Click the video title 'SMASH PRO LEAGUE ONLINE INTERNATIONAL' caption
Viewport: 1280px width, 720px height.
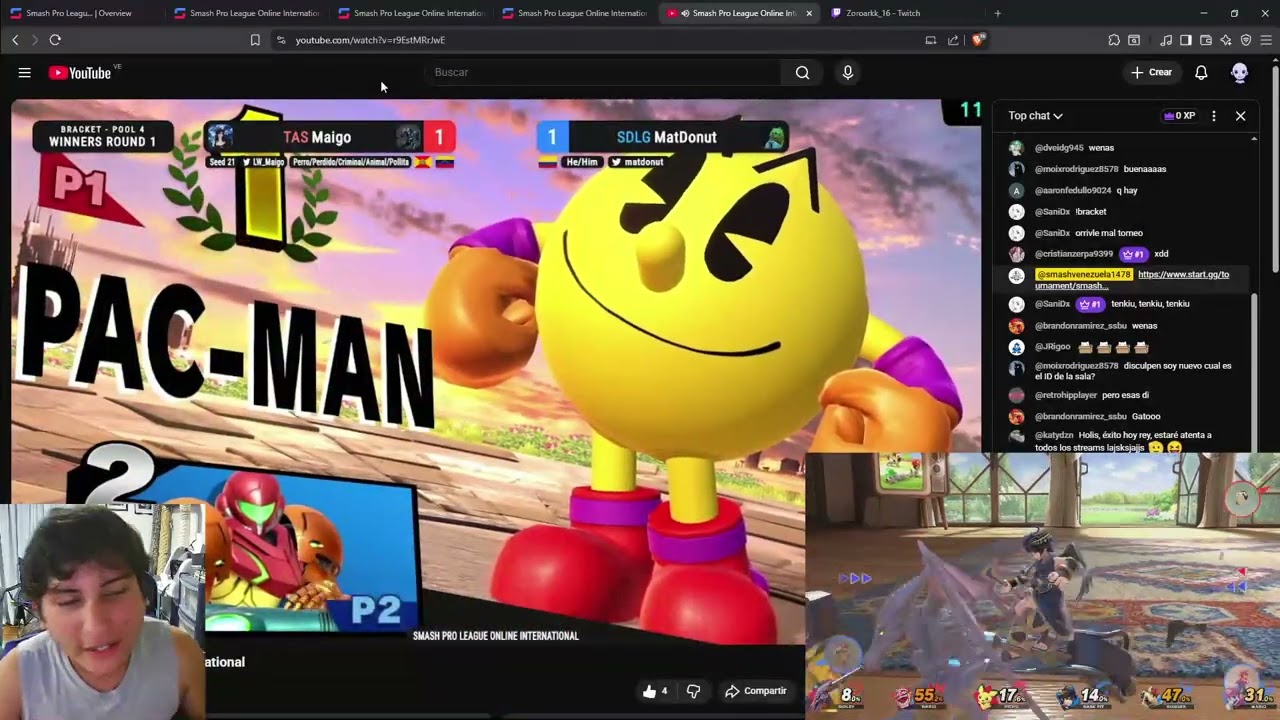tap(496, 636)
